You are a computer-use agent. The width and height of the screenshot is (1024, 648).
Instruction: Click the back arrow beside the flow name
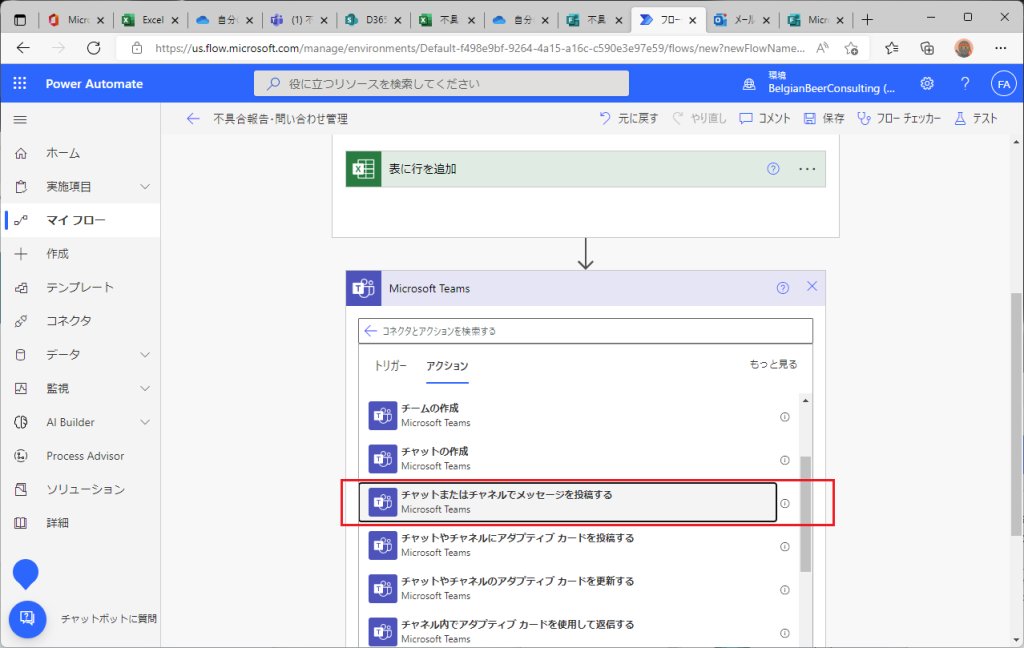pyautogui.click(x=193, y=118)
